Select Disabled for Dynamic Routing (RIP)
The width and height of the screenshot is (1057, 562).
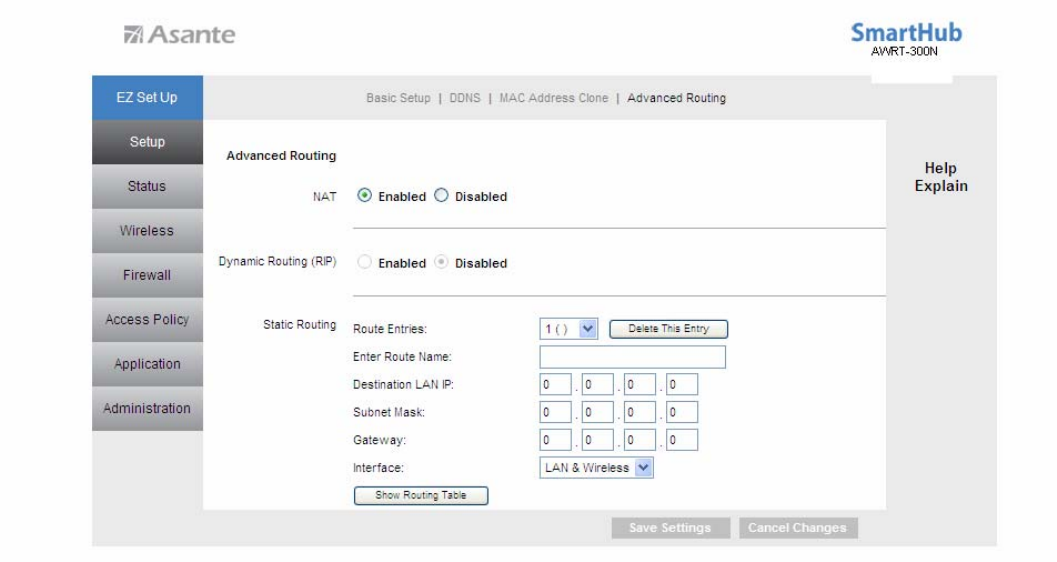click(441, 262)
